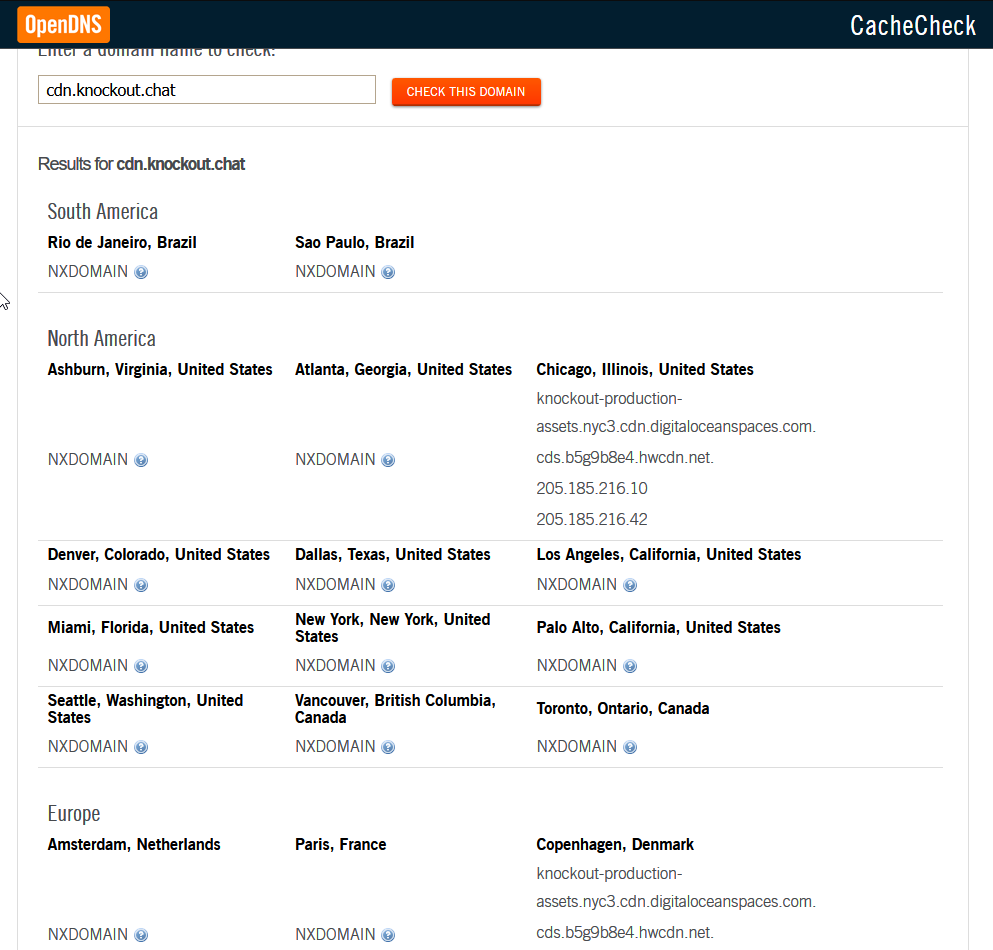Click NXDOMAIN text under Toronto, Ontario
Viewport: 993px width, 950px height.
[577, 747]
